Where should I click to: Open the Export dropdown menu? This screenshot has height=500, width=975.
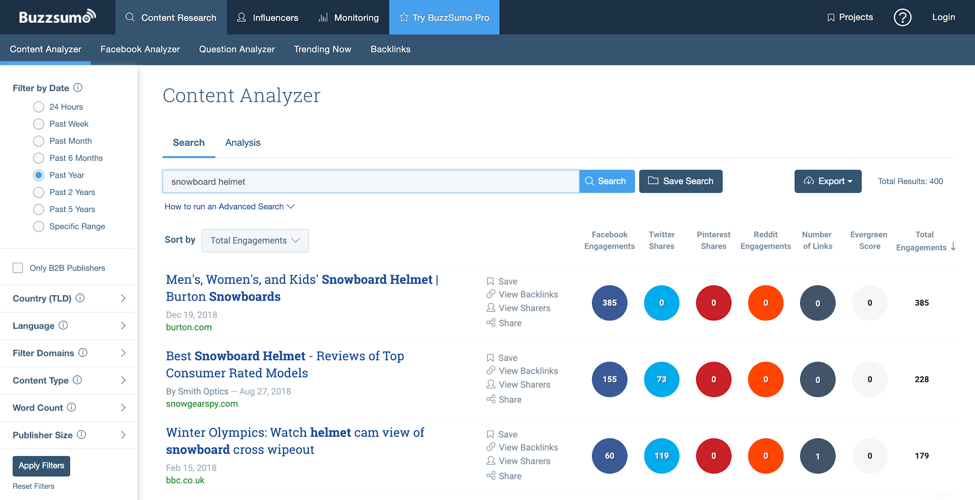coord(827,181)
